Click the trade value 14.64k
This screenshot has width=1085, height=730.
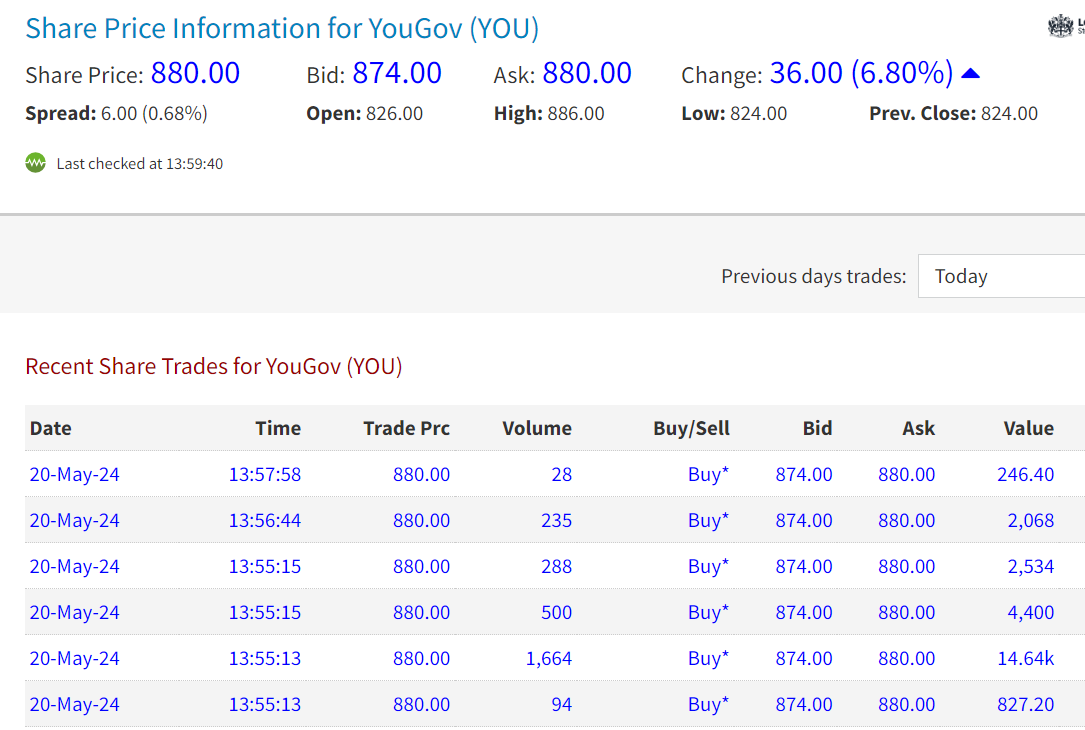pos(1025,659)
